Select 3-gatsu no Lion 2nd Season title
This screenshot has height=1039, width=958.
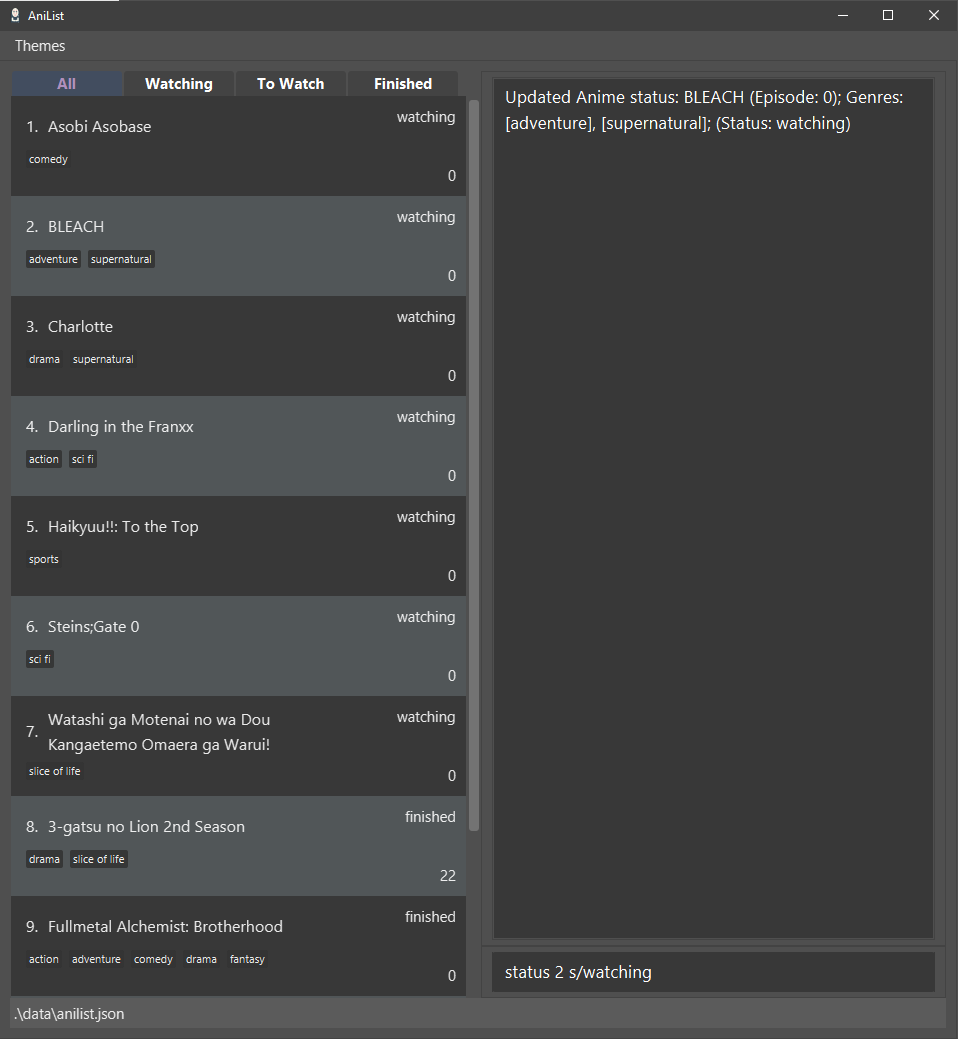tap(146, 827)
